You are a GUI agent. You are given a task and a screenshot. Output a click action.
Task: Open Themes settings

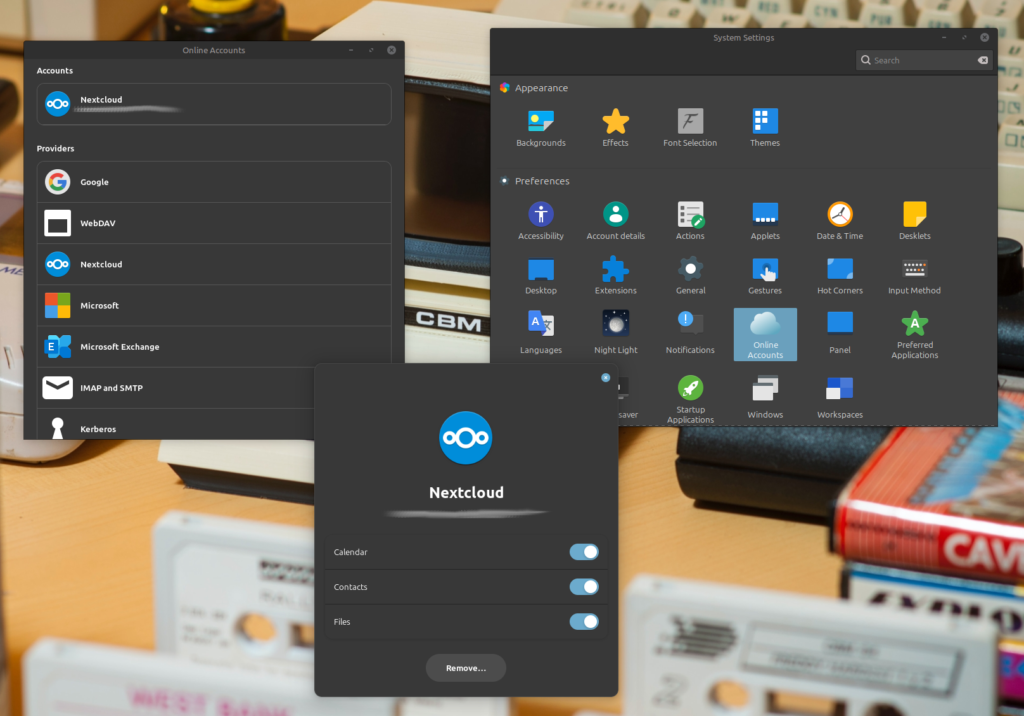pos(765,128)
